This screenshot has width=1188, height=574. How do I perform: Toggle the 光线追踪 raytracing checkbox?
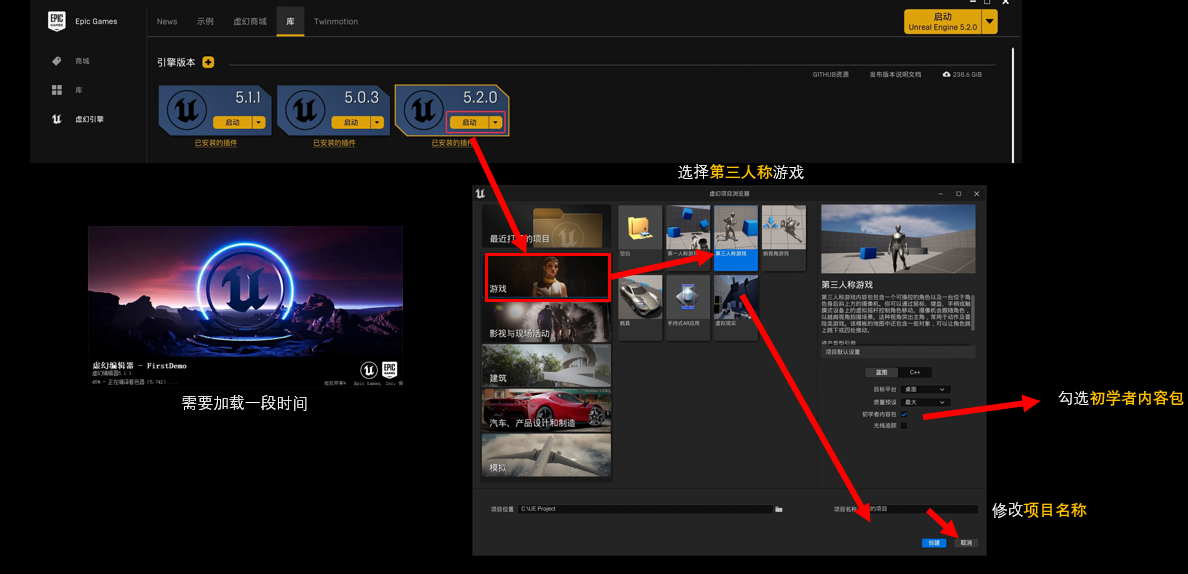tap(904, 426)
